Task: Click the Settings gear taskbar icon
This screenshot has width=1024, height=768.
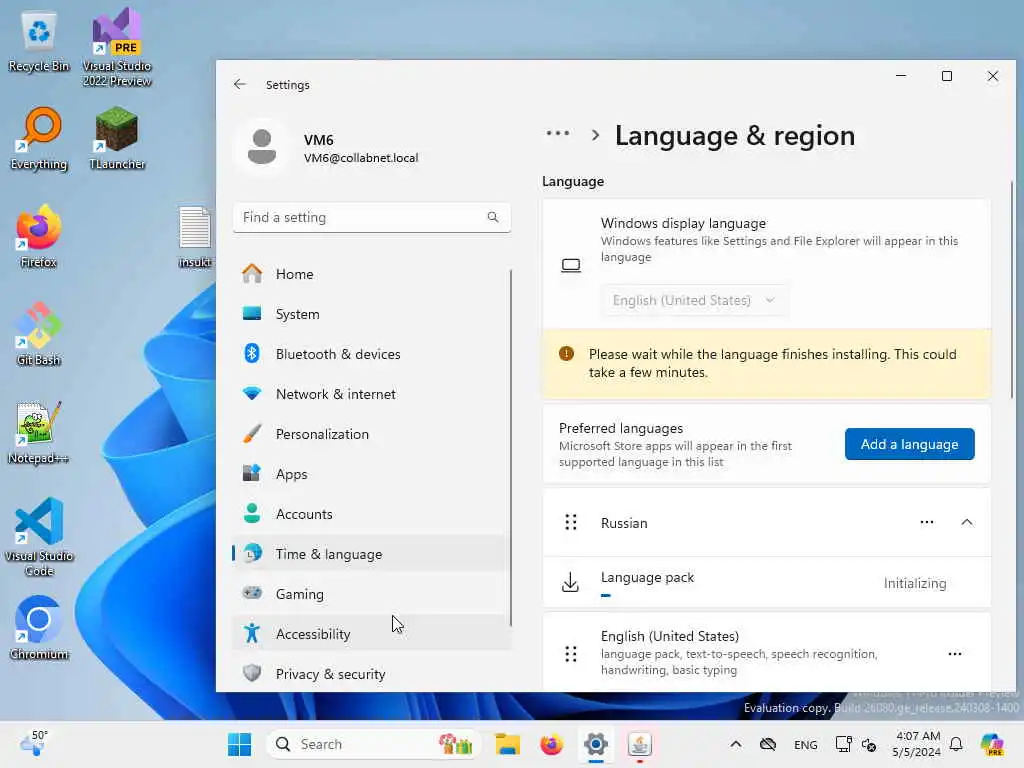Action: pos(596,744)
